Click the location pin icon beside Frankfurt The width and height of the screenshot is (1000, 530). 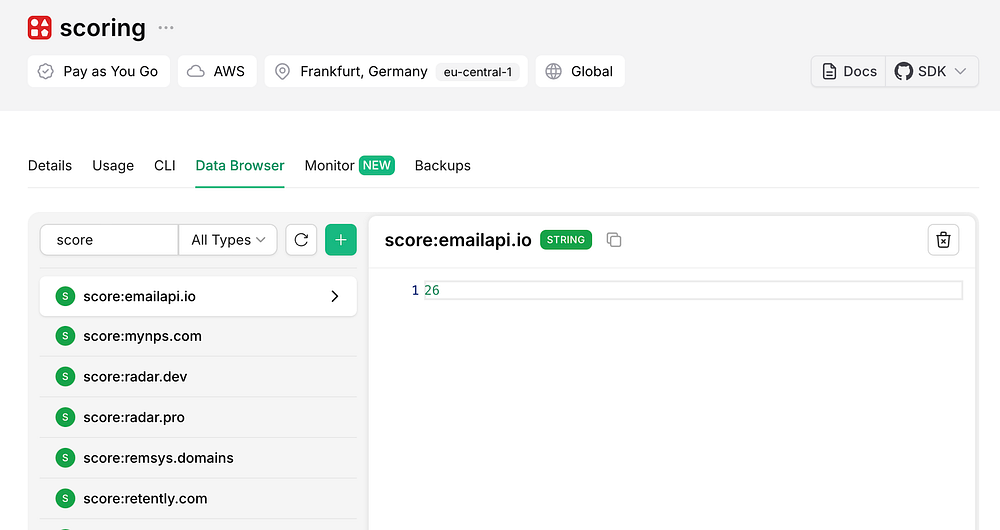pyautogui.click(x=282, y=71)
